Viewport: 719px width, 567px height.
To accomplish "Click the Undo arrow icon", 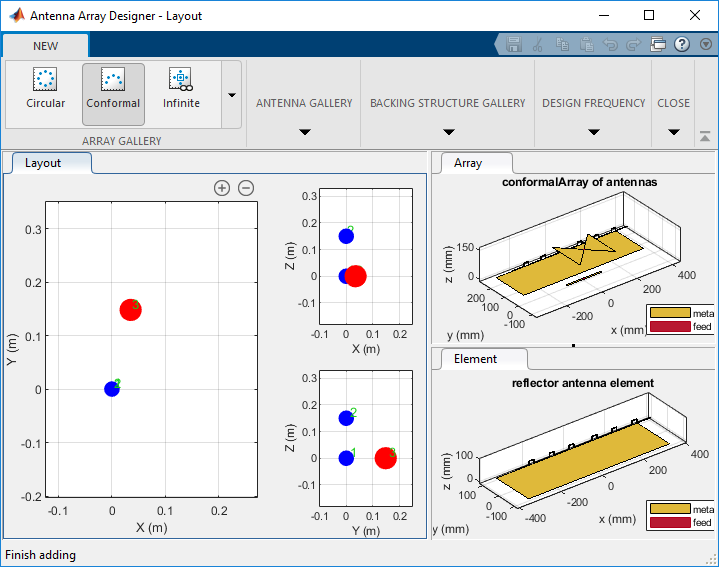I will click(610, 44).
